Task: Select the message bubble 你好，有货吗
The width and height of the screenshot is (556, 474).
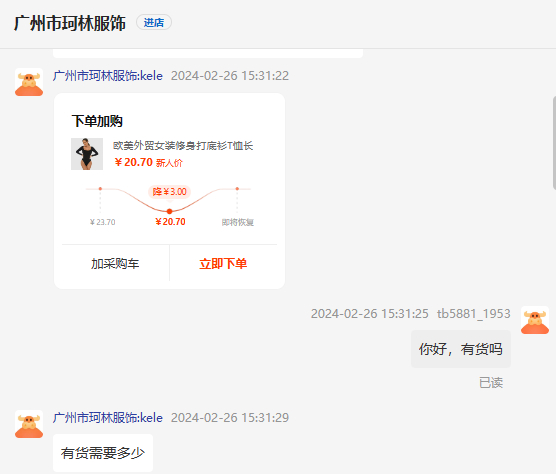Action: click(461, 349)
